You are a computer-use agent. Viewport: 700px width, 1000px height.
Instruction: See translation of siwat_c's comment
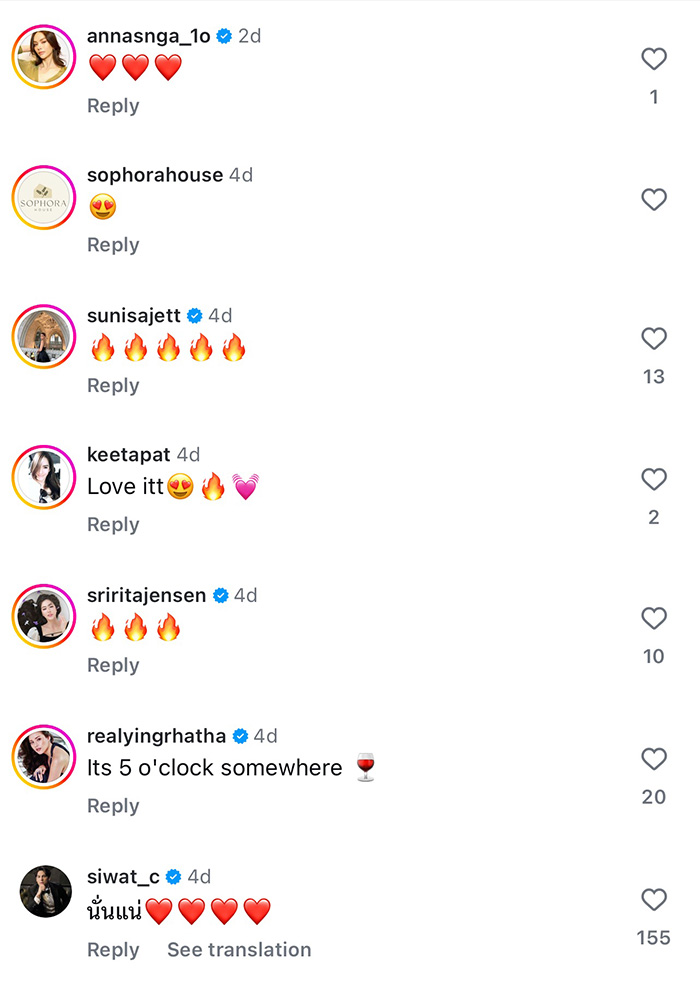239,950
